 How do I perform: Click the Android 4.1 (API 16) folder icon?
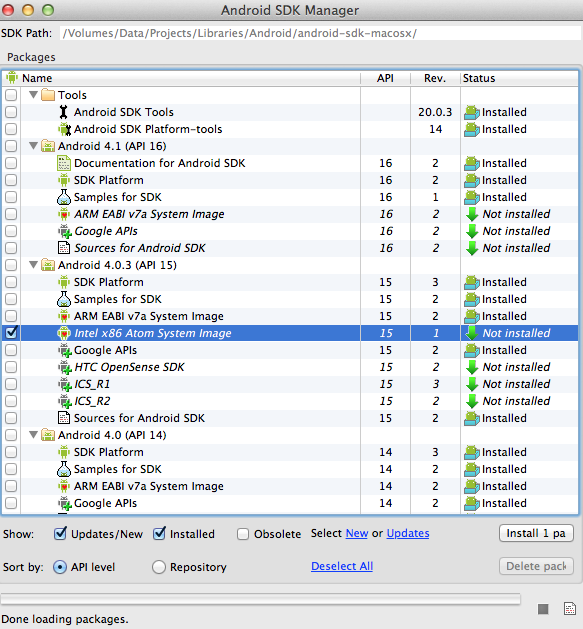(48, 146)
